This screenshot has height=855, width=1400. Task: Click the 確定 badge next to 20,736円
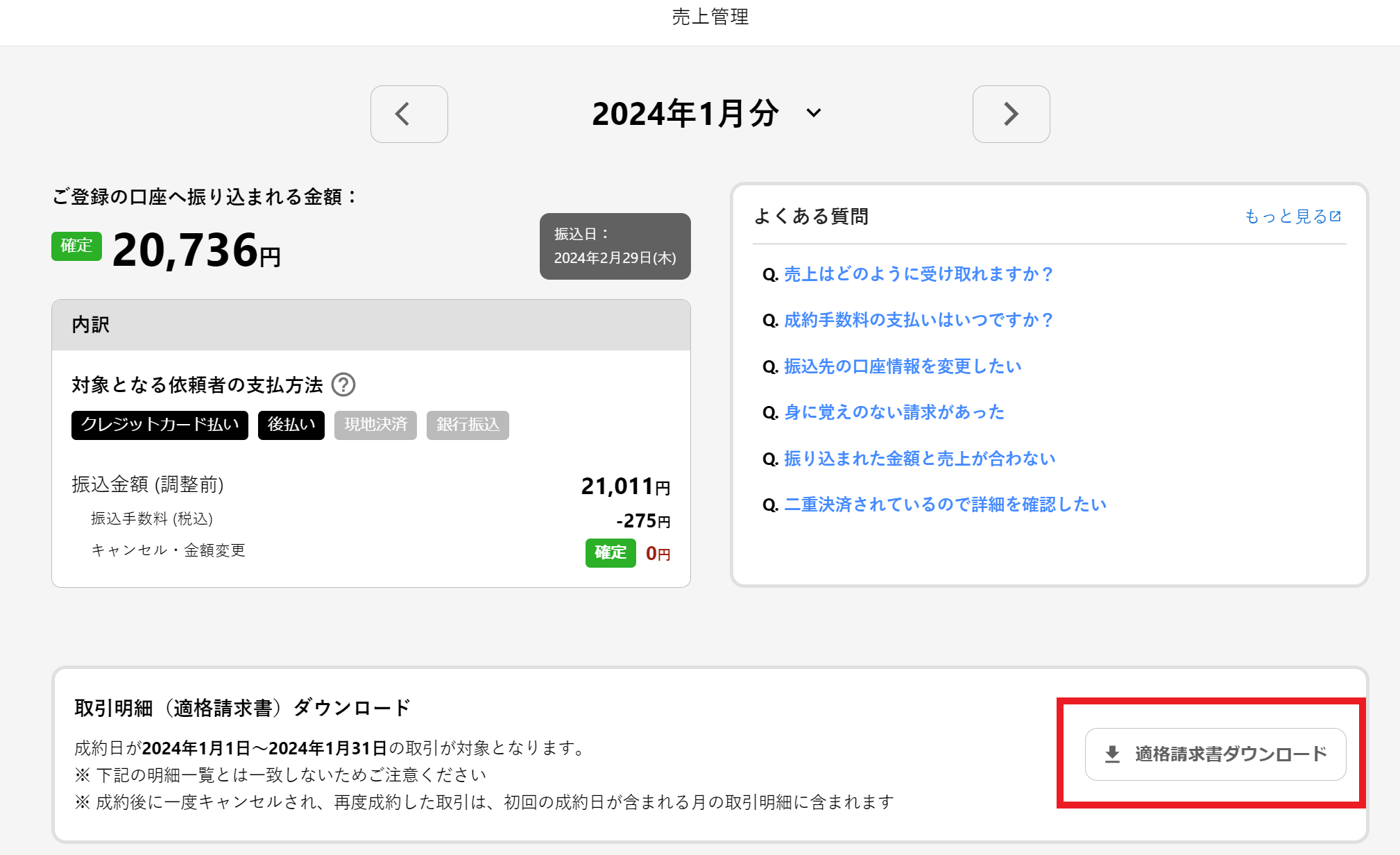(x=76, y=246)
